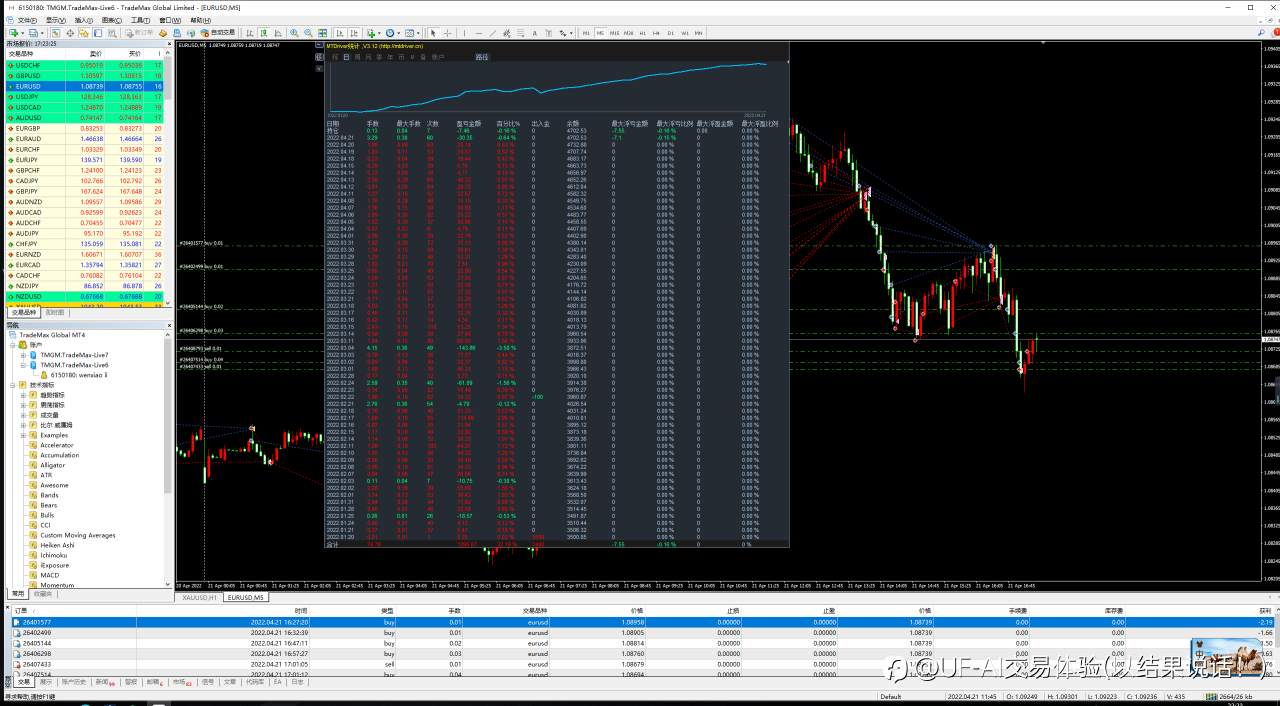The height and width of the screenshot is (706, 1280).
Task: Switch to the XAUUSD,H1 chart tab
Action: pyautogui.click(x=200, y=597)
